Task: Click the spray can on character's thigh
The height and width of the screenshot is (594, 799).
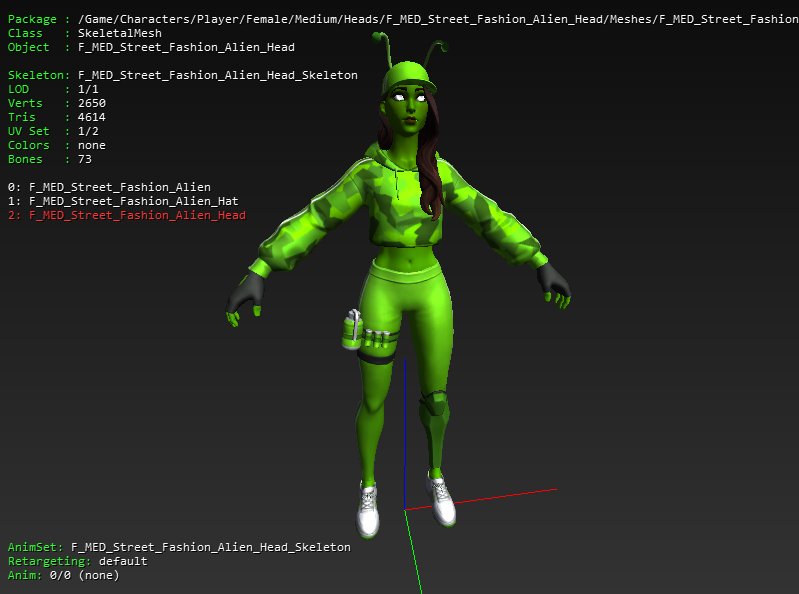Action: [x=352, y=330]
